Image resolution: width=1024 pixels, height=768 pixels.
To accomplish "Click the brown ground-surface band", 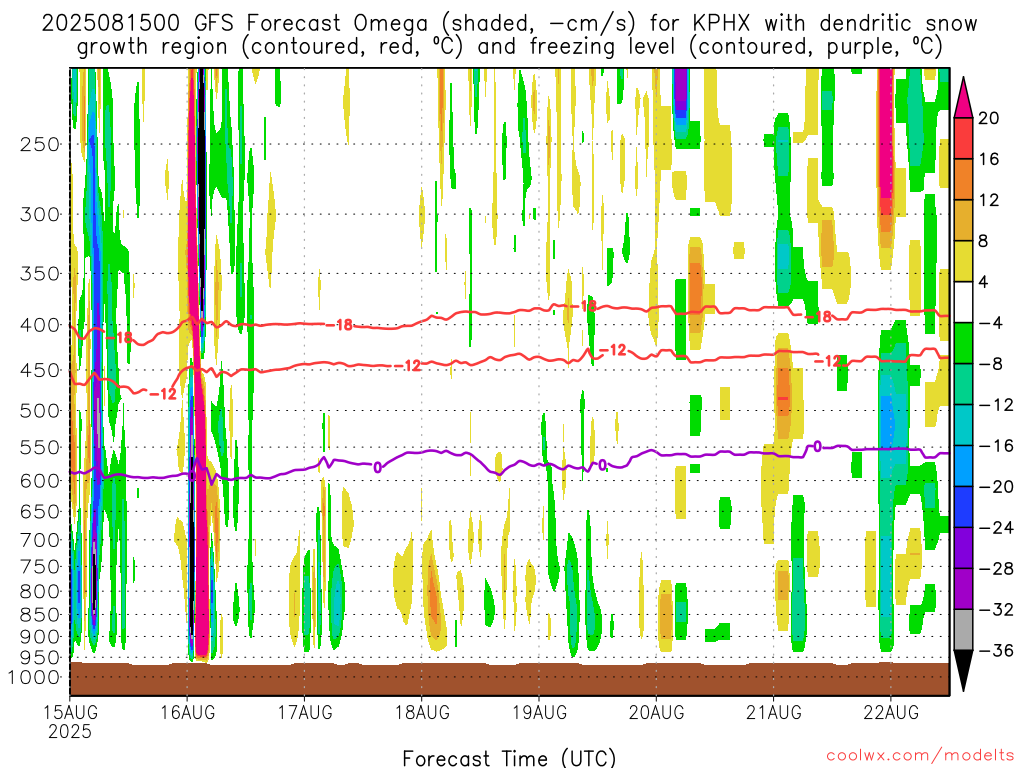I will (x=509, y=679).
